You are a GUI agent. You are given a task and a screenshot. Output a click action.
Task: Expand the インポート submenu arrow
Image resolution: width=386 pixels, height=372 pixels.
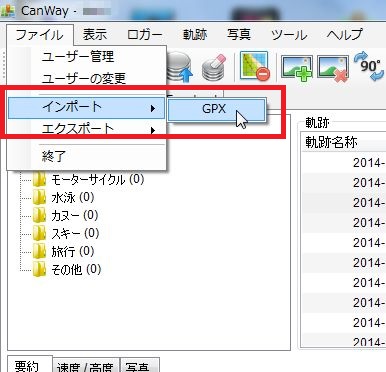click(153, 108)
